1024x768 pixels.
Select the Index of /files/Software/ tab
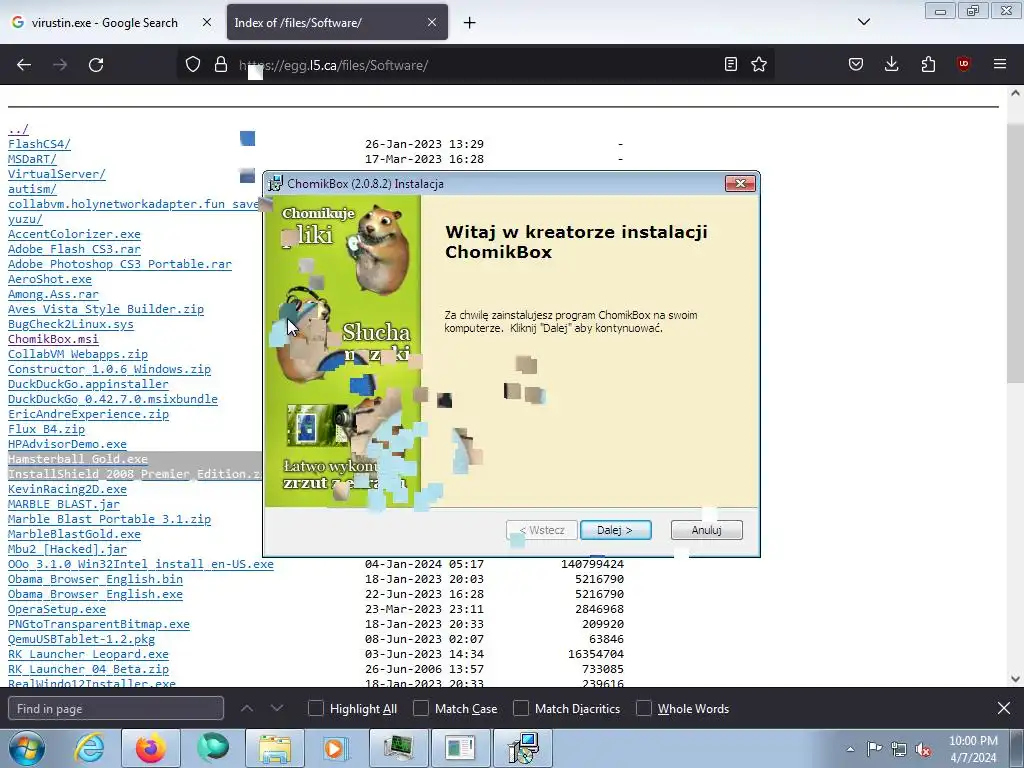coord(337,22)
